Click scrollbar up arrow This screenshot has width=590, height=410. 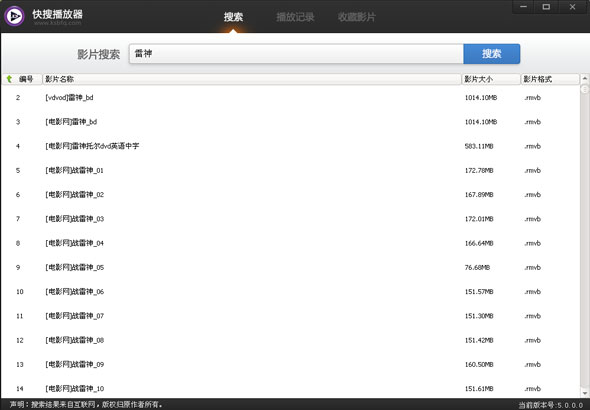(585, 79)
